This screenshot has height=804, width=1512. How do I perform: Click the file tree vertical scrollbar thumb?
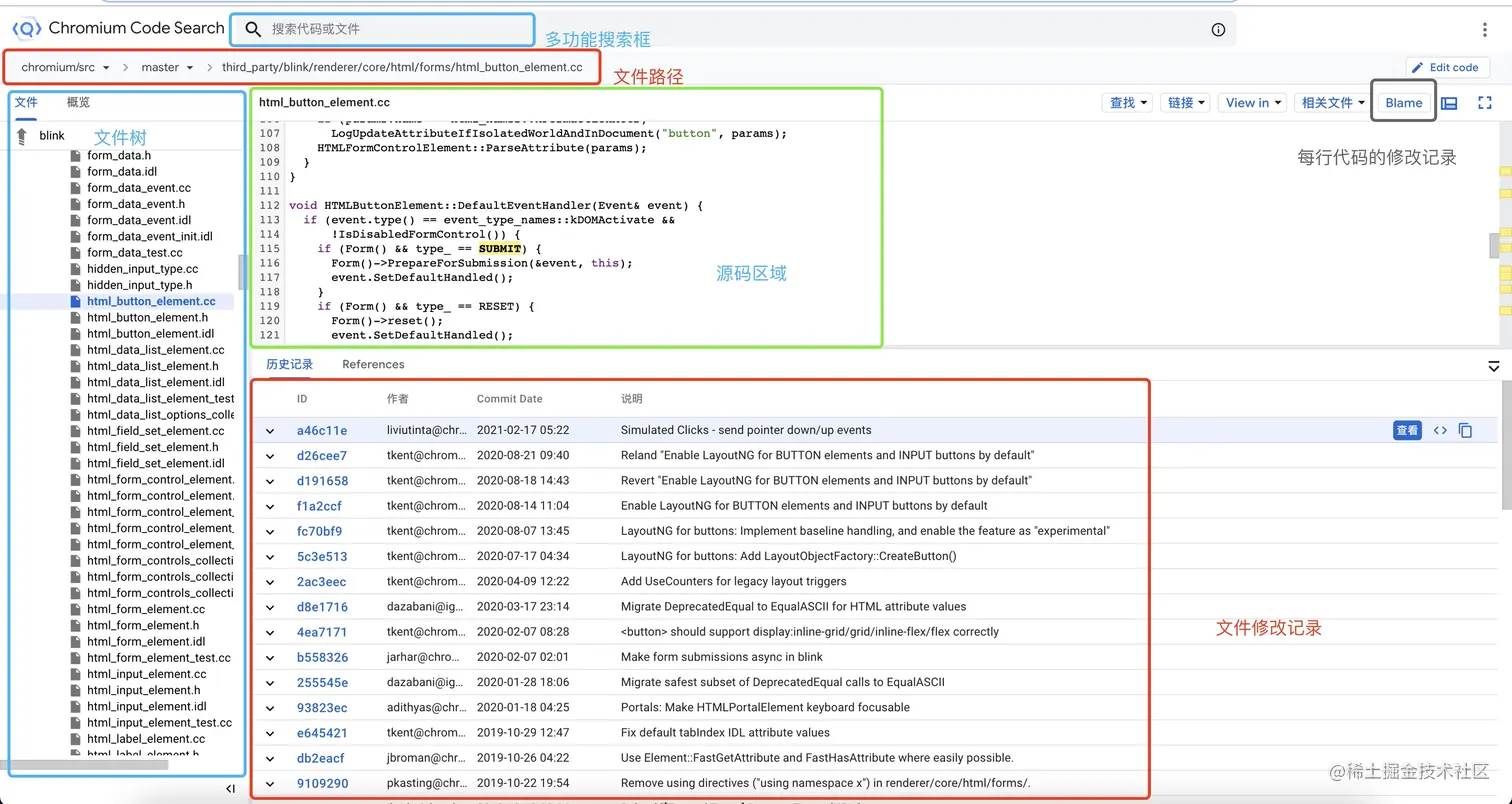coord(241,272)
